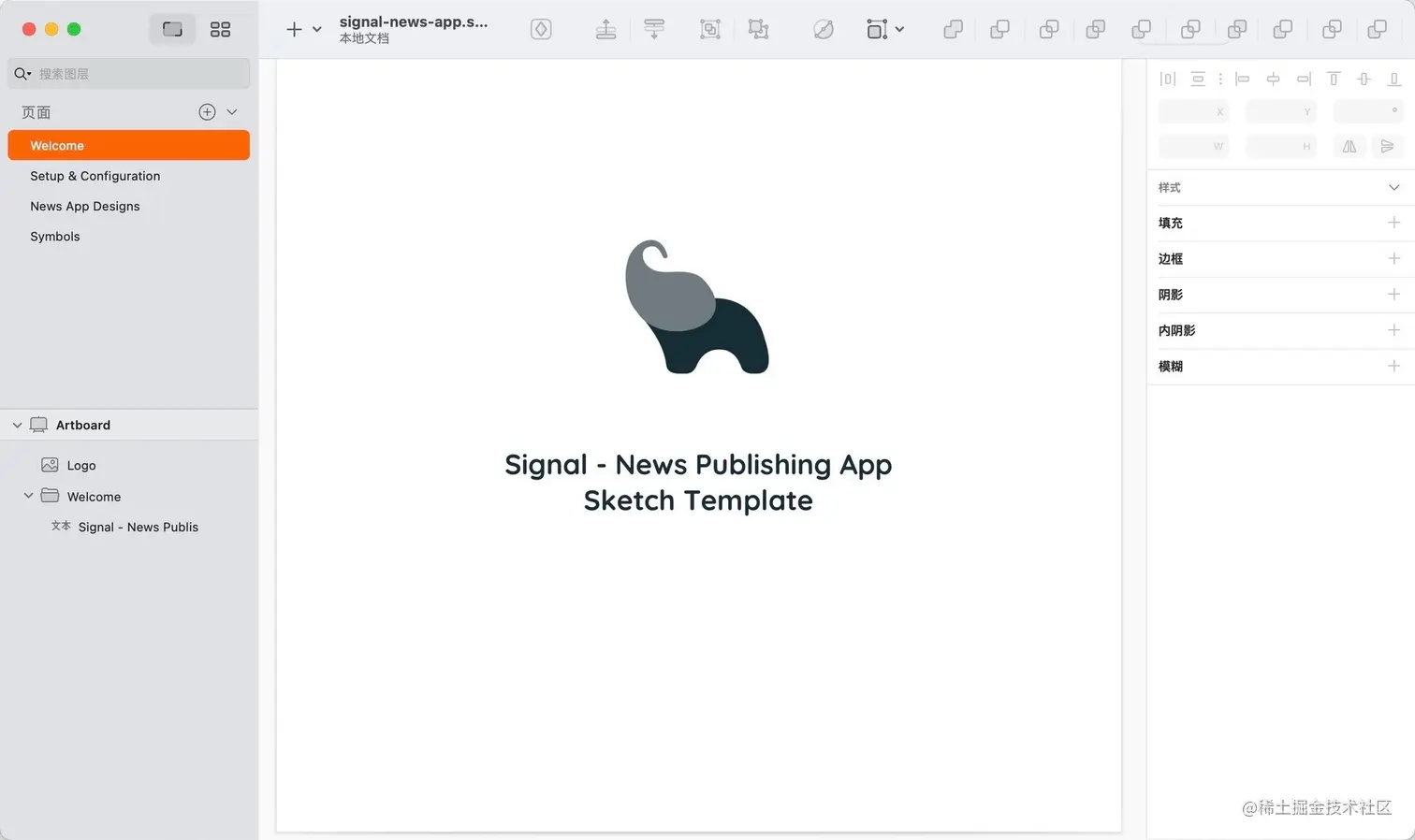
Task: Click the align right edges icon
Action: (1304, 80)
